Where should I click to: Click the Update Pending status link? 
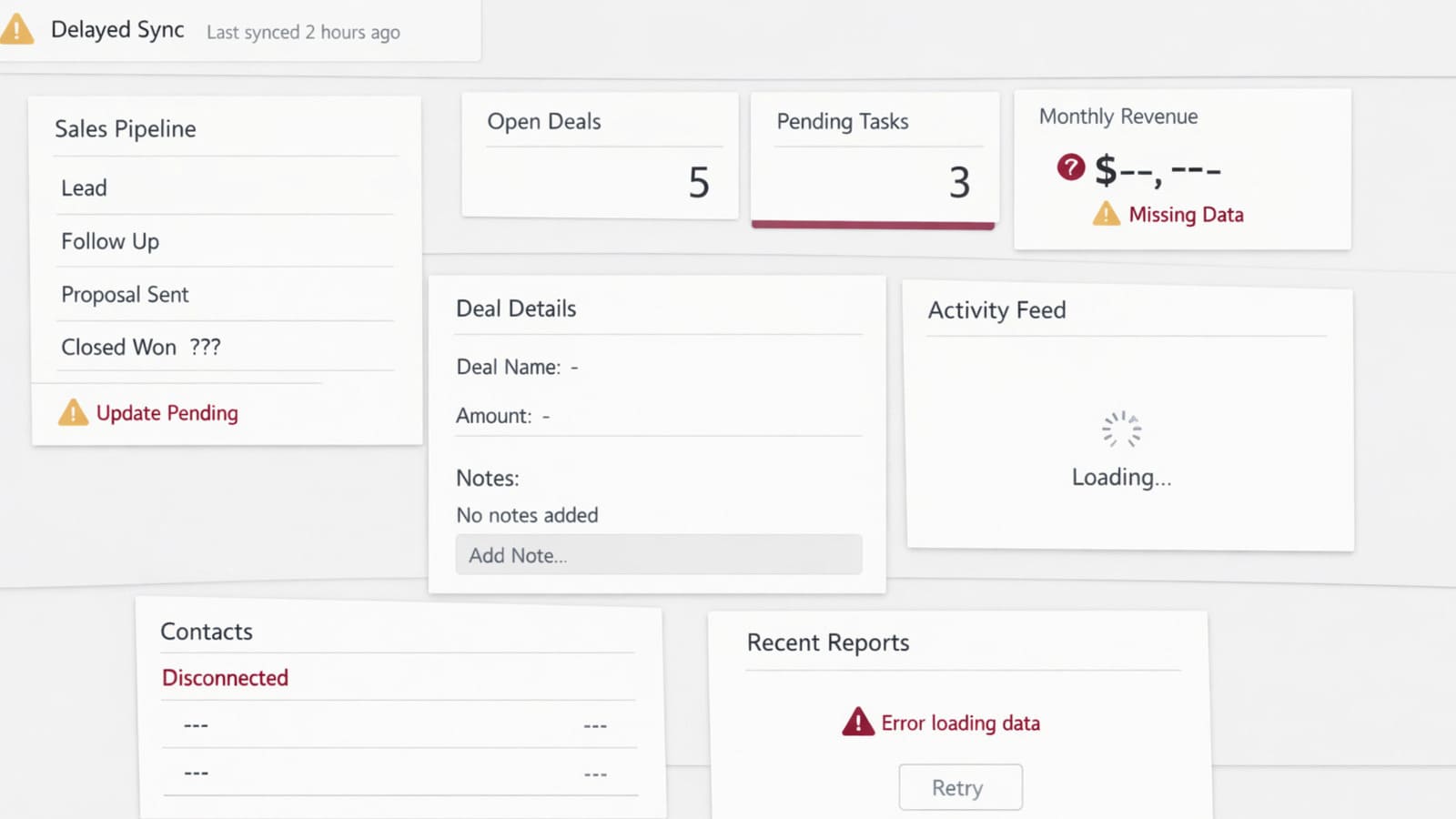(167, 413)
